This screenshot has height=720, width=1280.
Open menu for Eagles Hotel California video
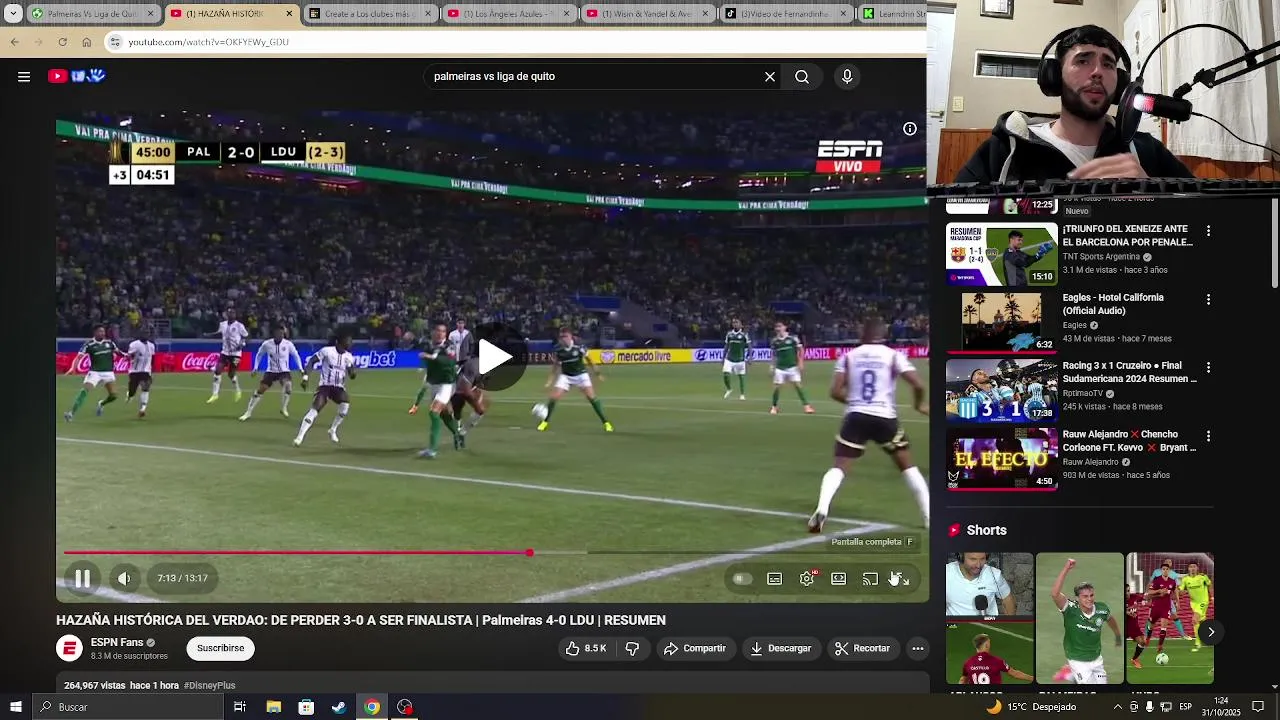click(x=1208, y=300)
